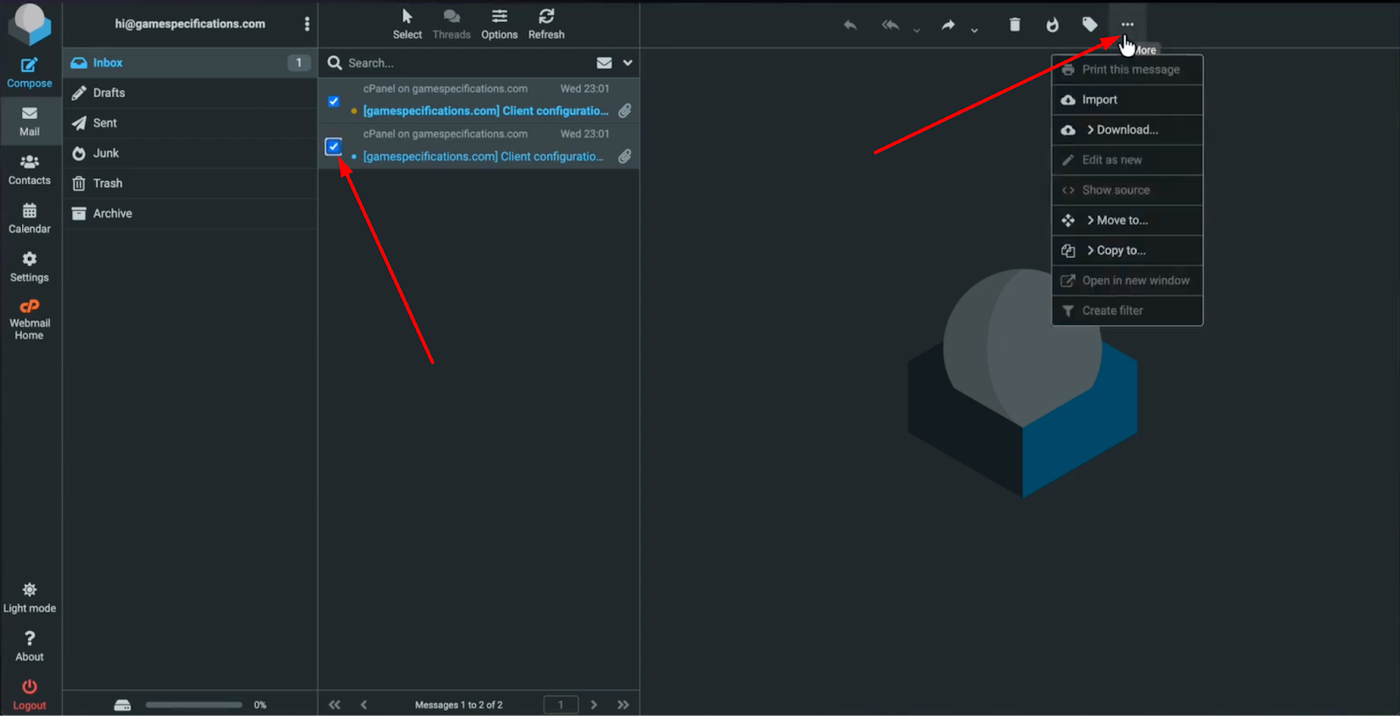The width and height of the screenshot is (1400, 716).
Task: Uncheck the first message checkbox
Action: point(334,101)
